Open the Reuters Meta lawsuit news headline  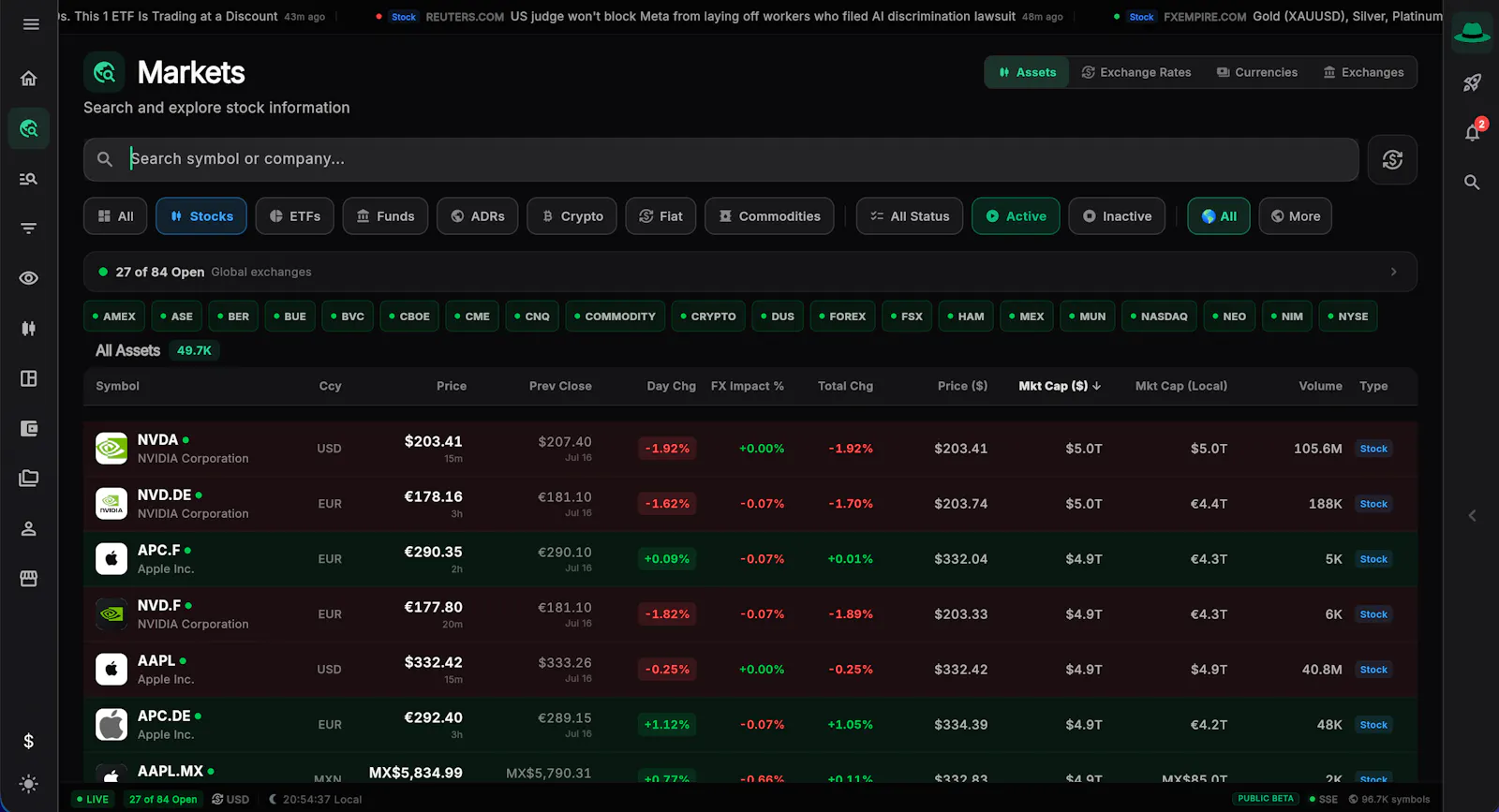click(763, 17)
